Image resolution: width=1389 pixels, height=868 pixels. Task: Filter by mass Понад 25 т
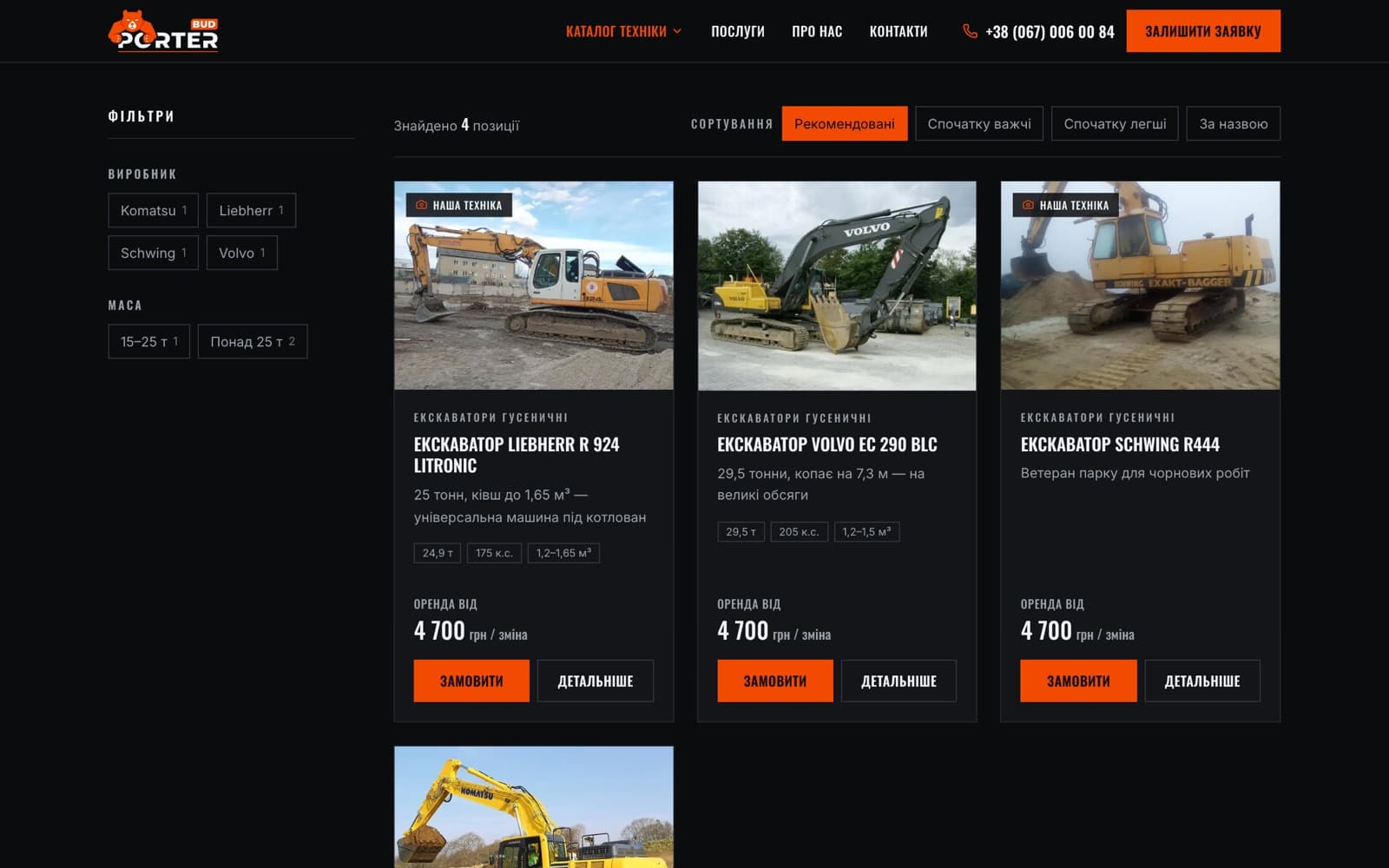(253, 341)
